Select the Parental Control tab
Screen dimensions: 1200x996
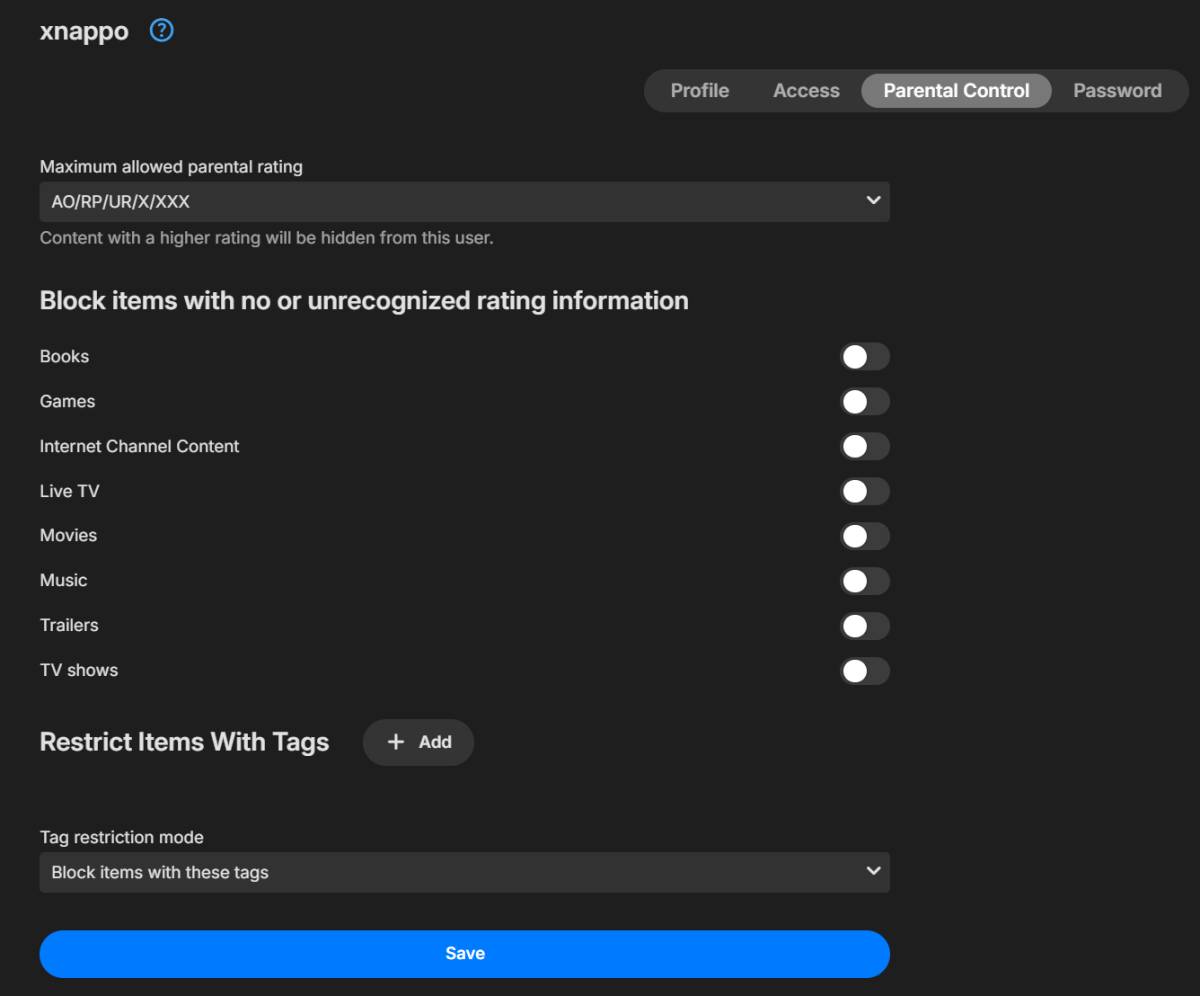coord(956,91)
